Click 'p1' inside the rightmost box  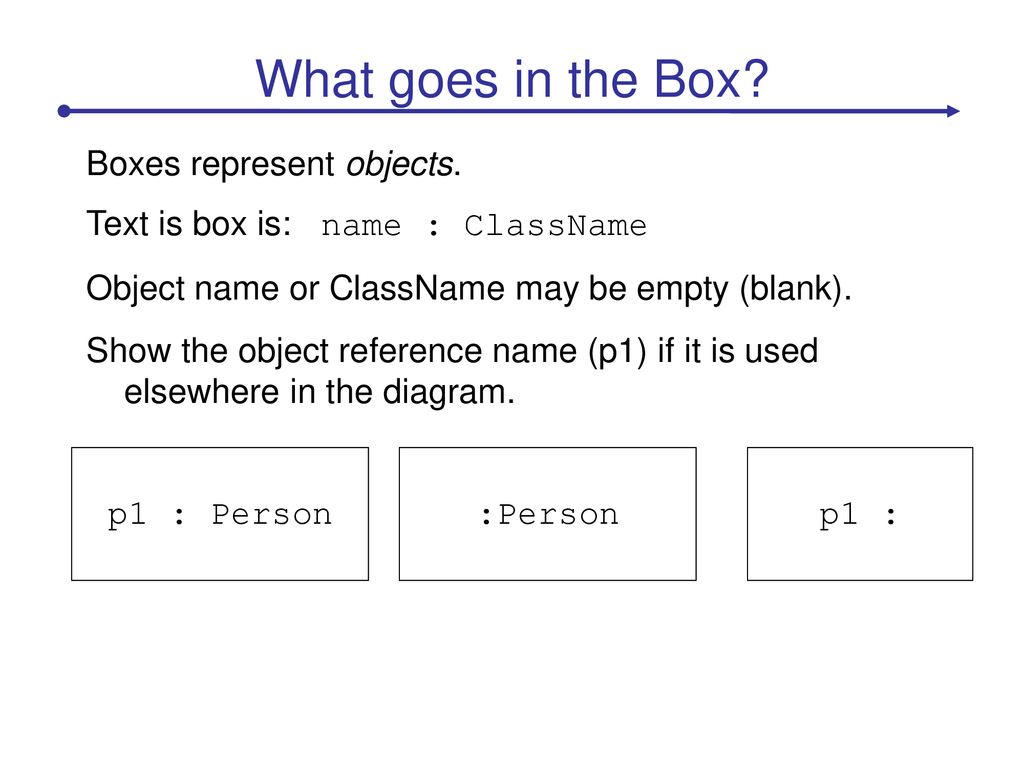[838, 516]
